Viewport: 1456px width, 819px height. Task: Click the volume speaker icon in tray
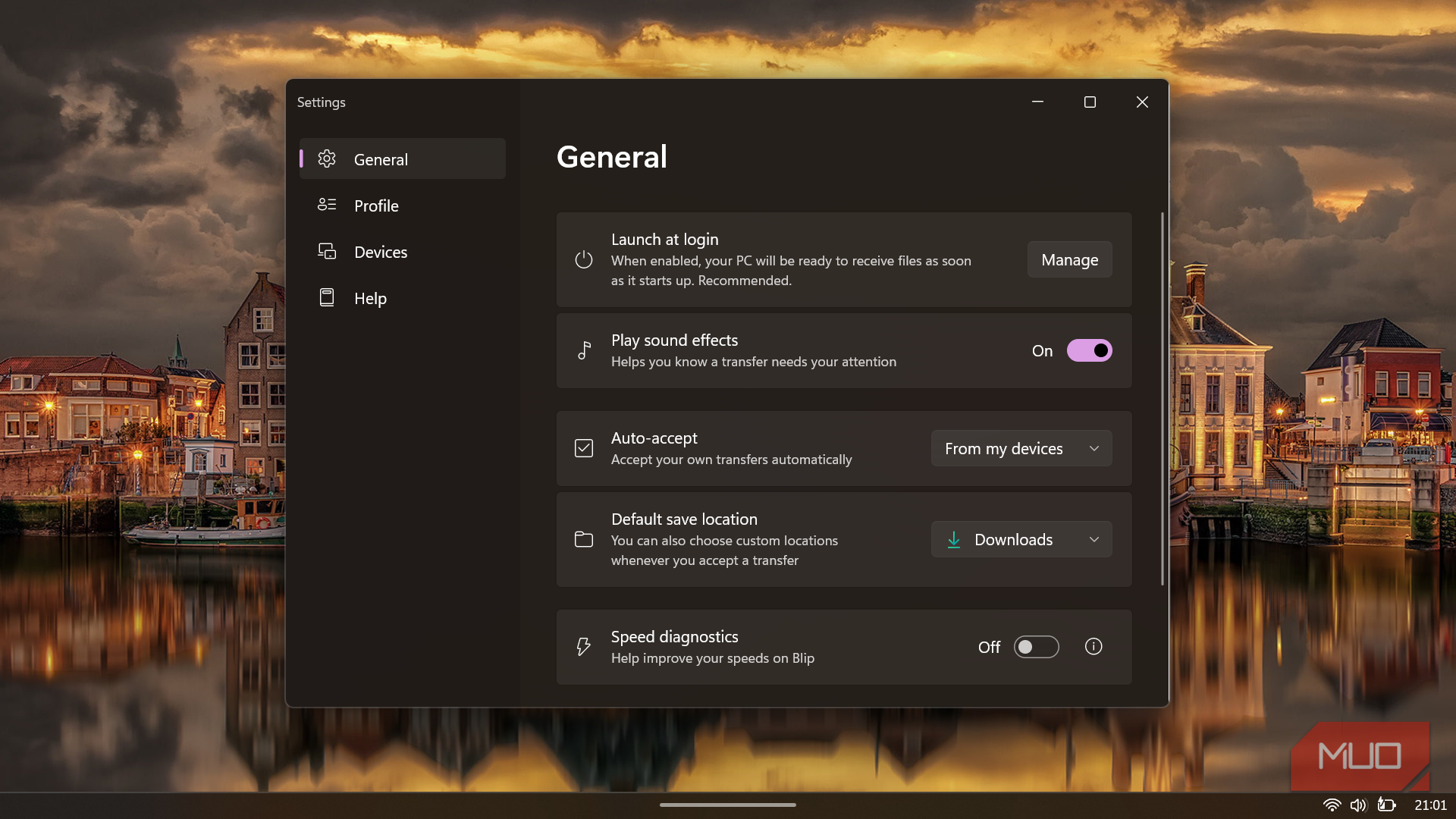[x=1358, y=805]
